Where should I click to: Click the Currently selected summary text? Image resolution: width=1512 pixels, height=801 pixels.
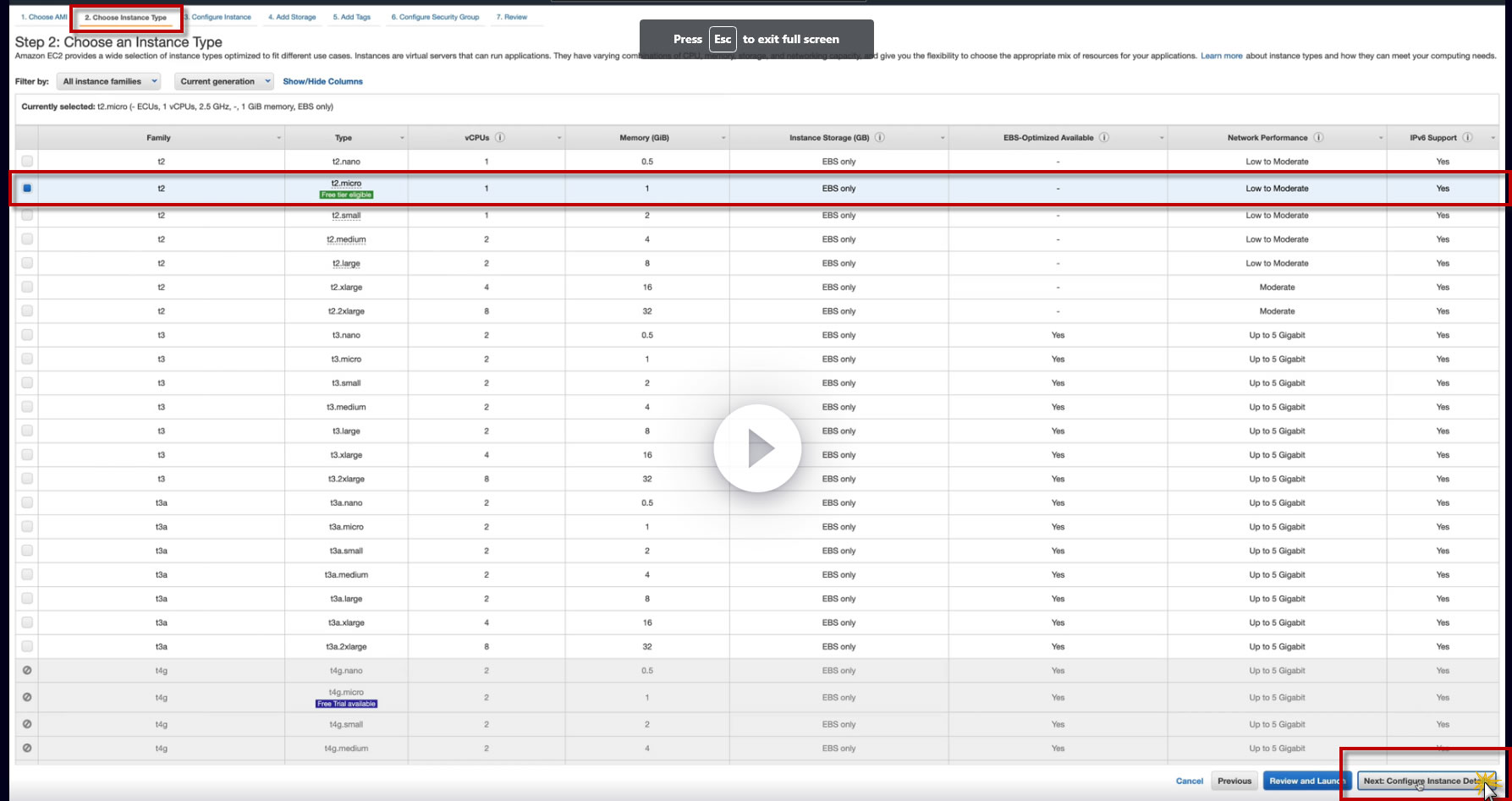pos(177,107)
